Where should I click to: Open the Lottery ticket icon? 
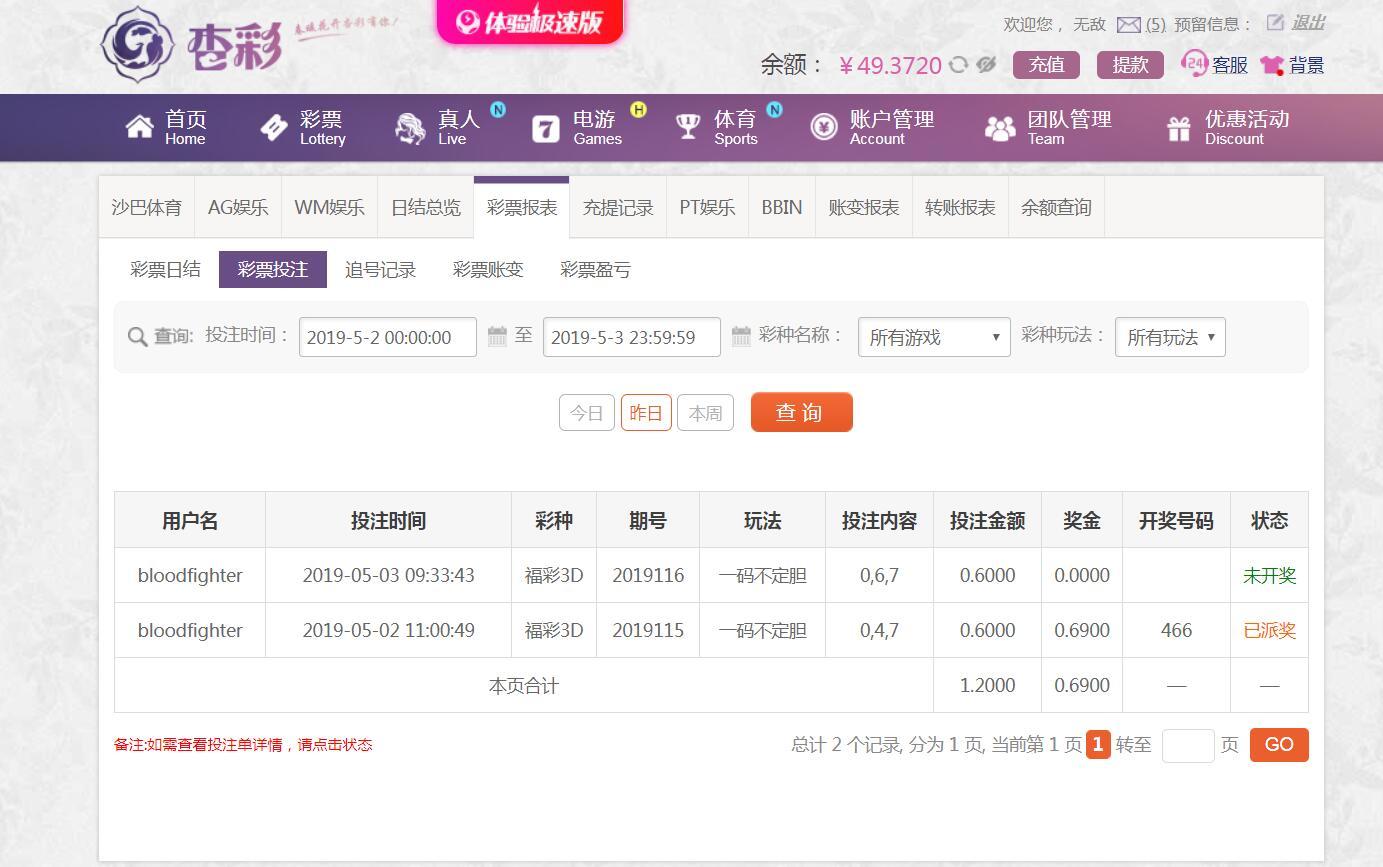274,127
